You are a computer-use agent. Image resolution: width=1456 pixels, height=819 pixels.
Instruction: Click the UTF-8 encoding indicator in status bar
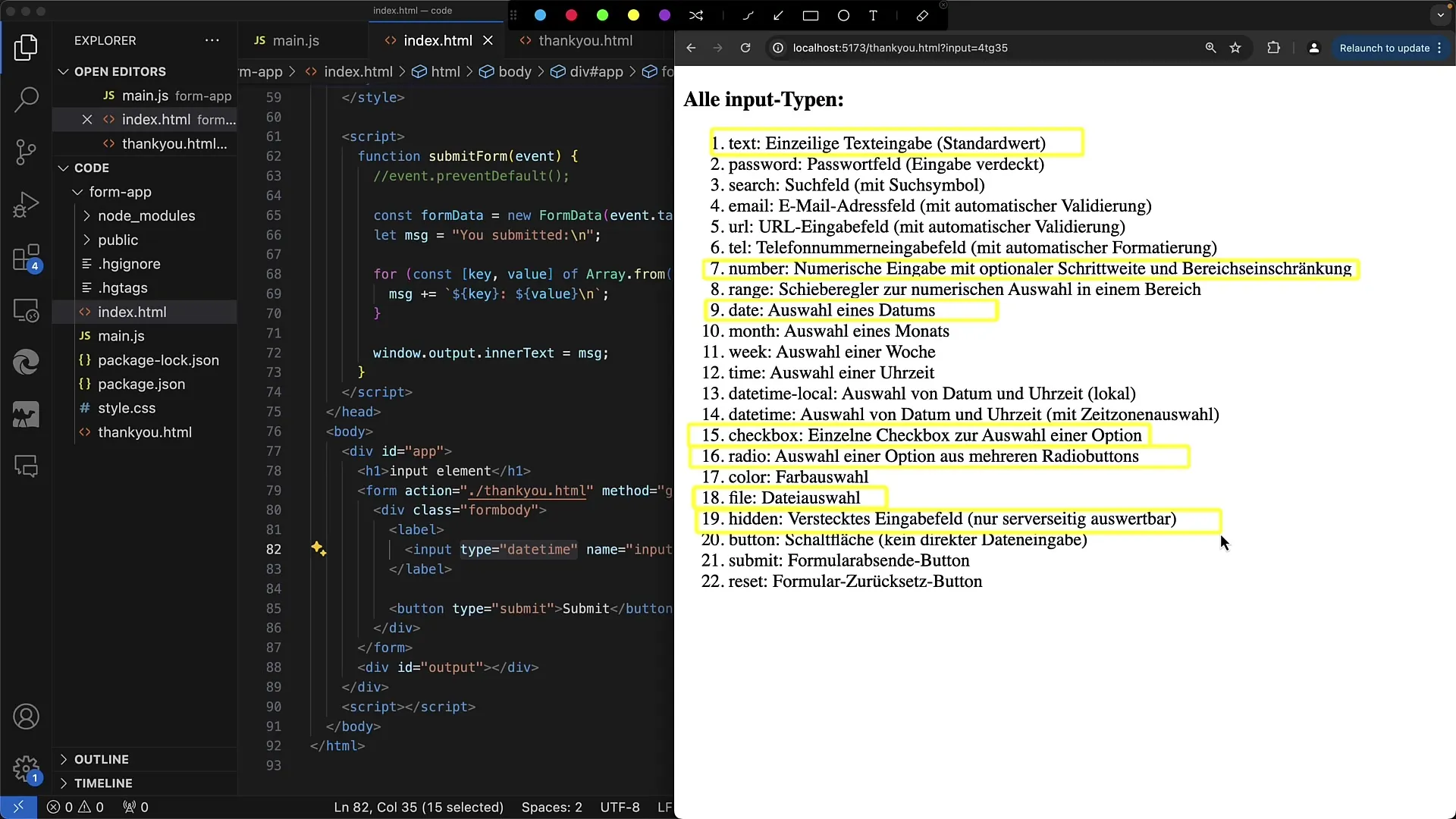point(620,807)
